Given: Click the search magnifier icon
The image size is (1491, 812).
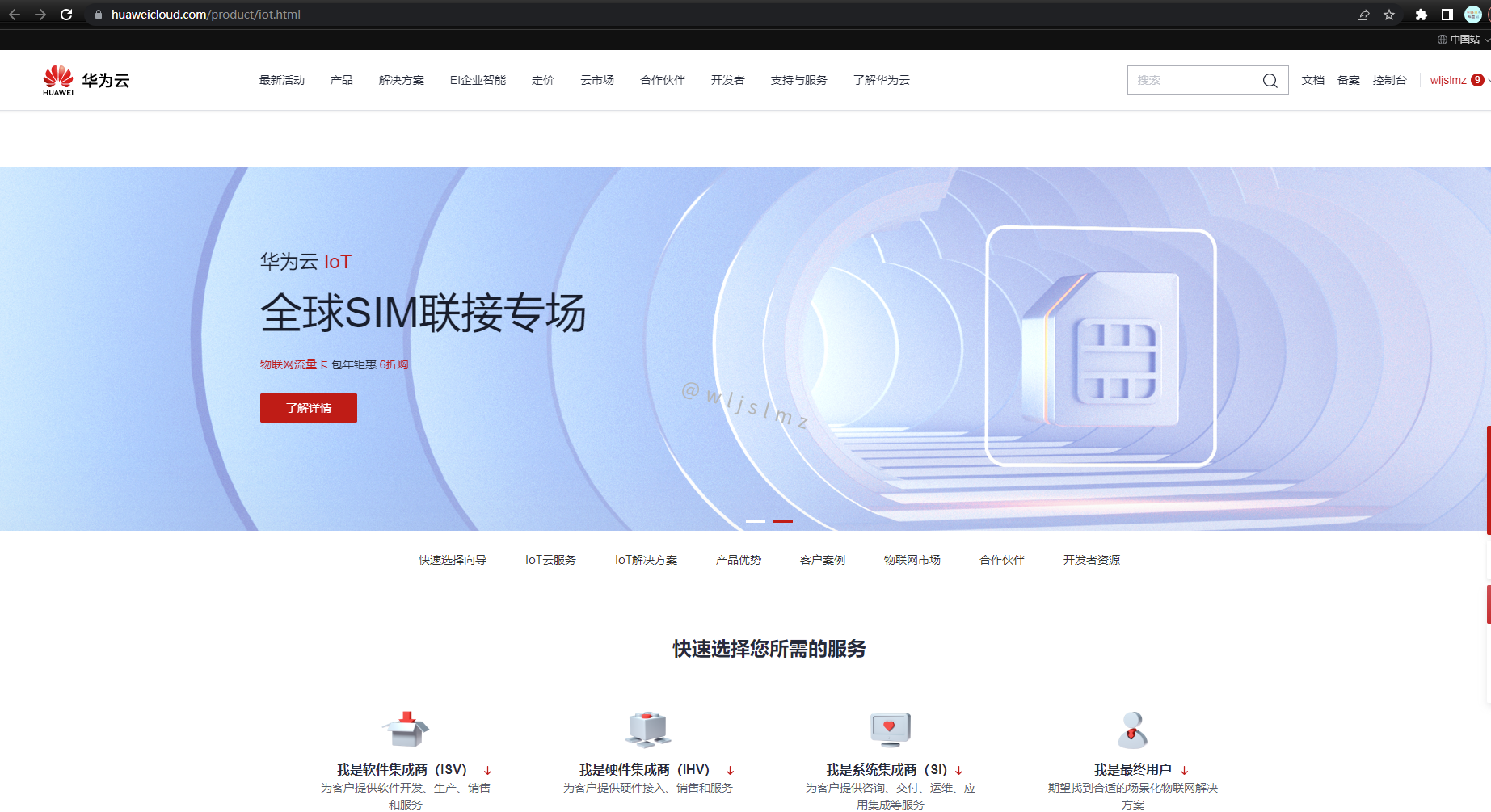Looking at the screenshot, I should point(1270,80).
